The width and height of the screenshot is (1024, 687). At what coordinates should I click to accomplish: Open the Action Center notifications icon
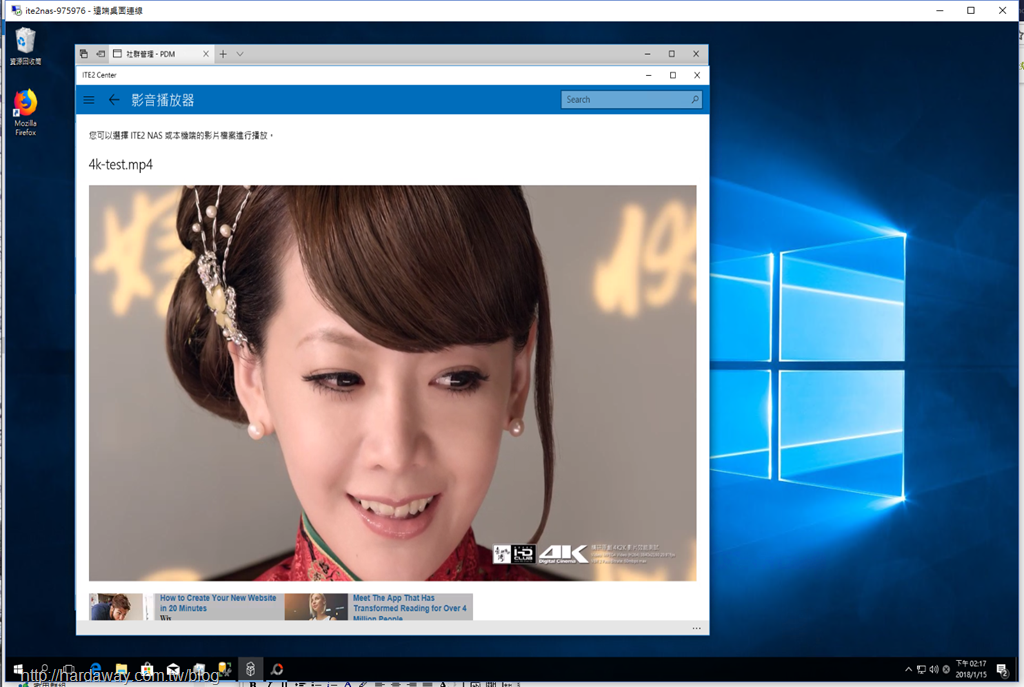coord(1002,669)
